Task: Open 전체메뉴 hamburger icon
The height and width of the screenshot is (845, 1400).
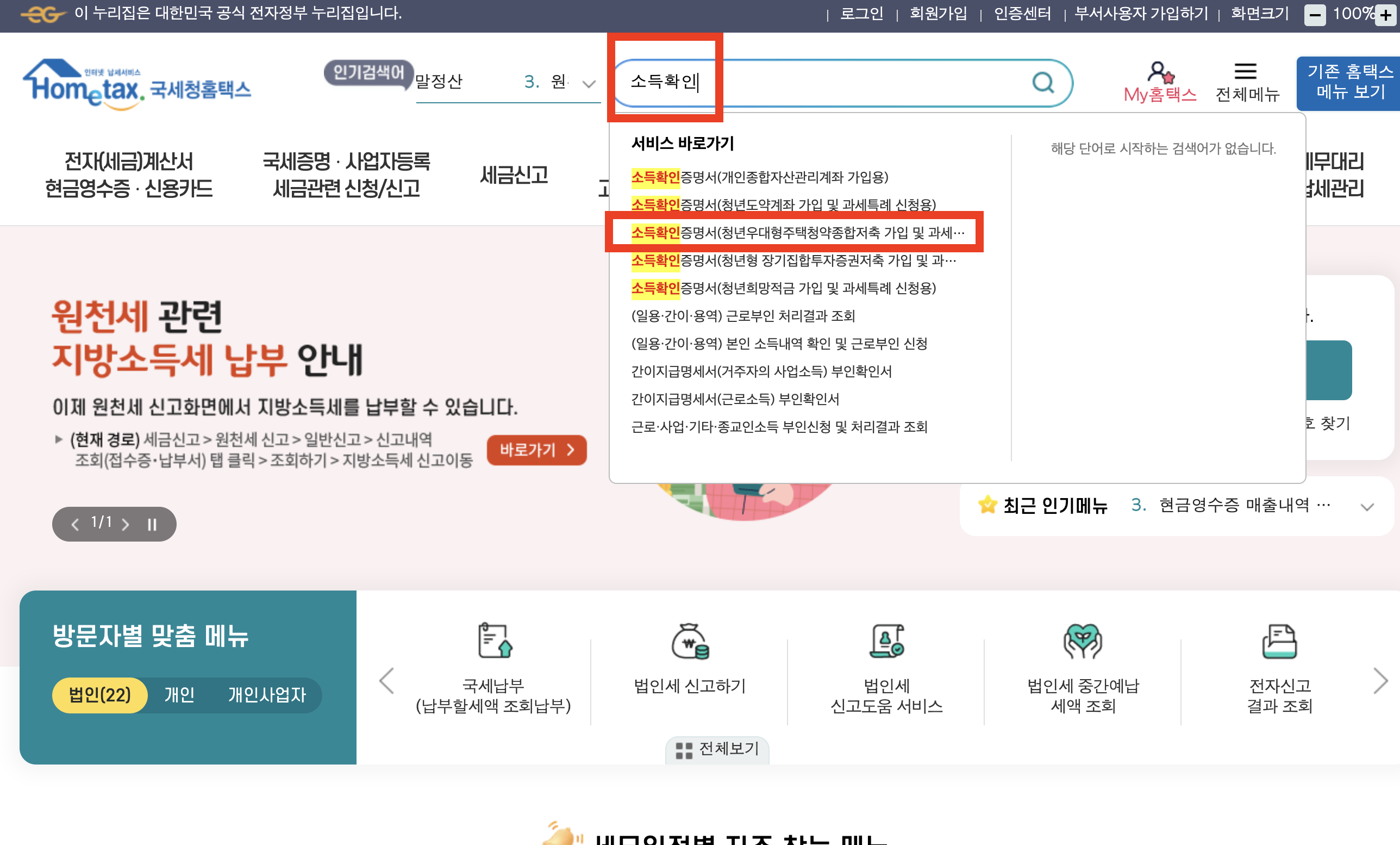Action: 1245,72
